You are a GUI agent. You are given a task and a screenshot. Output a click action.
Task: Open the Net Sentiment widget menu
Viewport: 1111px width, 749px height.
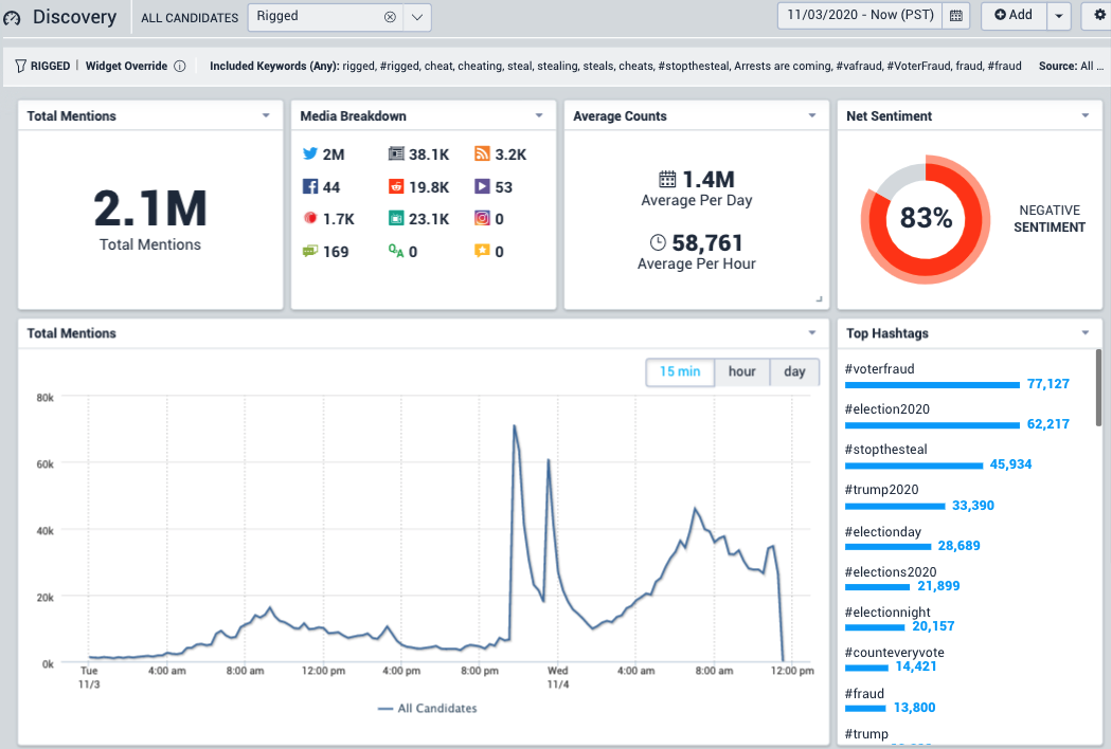(x=1085, y=116)
